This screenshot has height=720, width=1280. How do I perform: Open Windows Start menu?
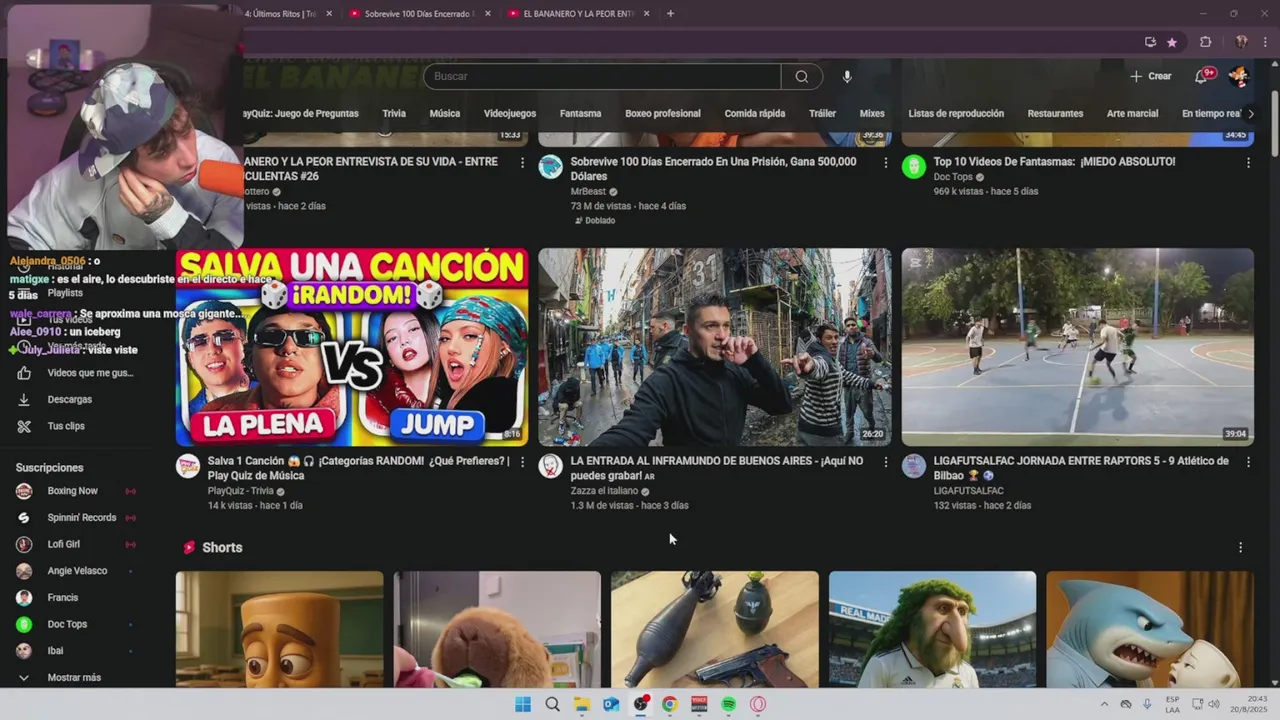(x=523, y=704)
